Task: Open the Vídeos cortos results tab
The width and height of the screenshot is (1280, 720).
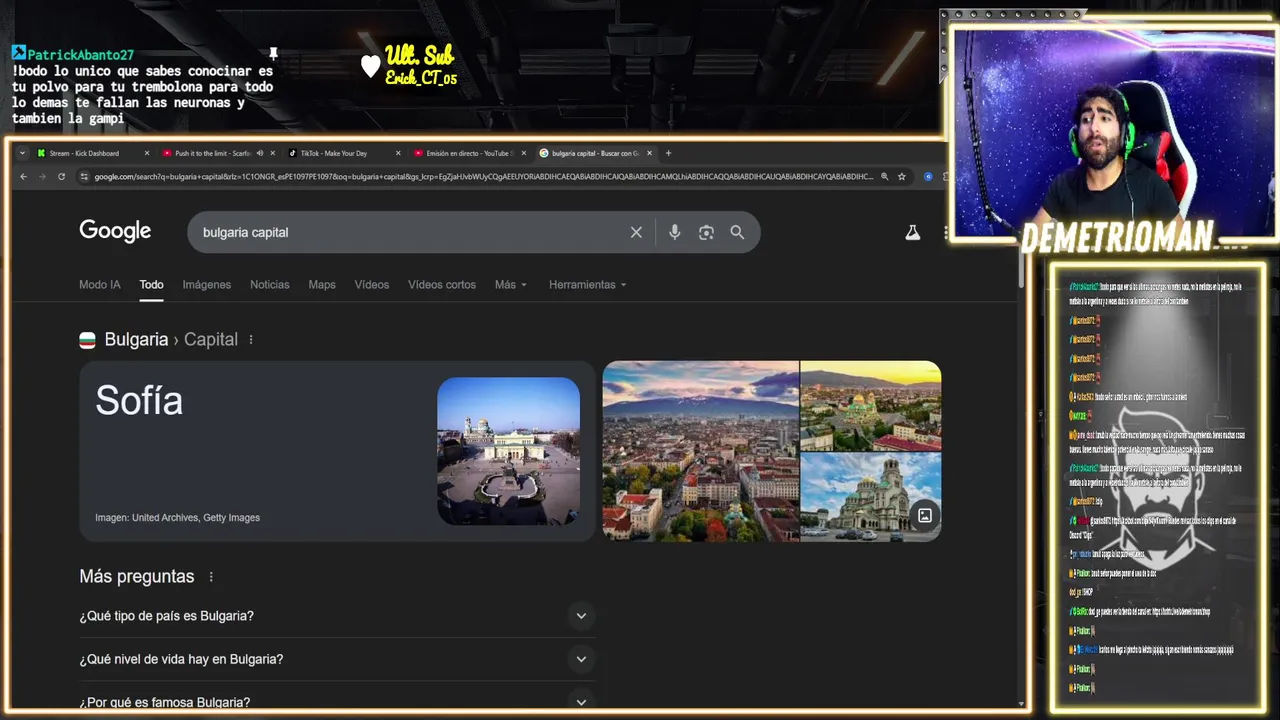Action: (442, 285)
